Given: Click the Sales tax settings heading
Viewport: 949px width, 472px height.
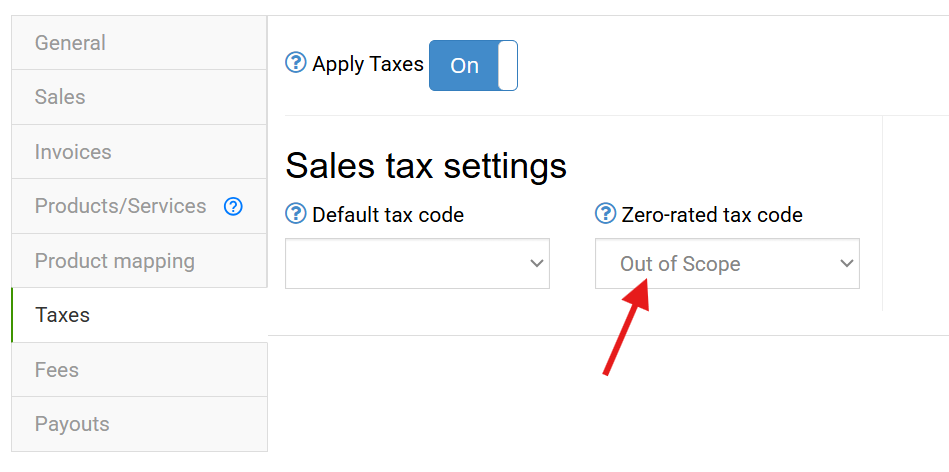Looking at the screenshot, I should tap(426, 165).
